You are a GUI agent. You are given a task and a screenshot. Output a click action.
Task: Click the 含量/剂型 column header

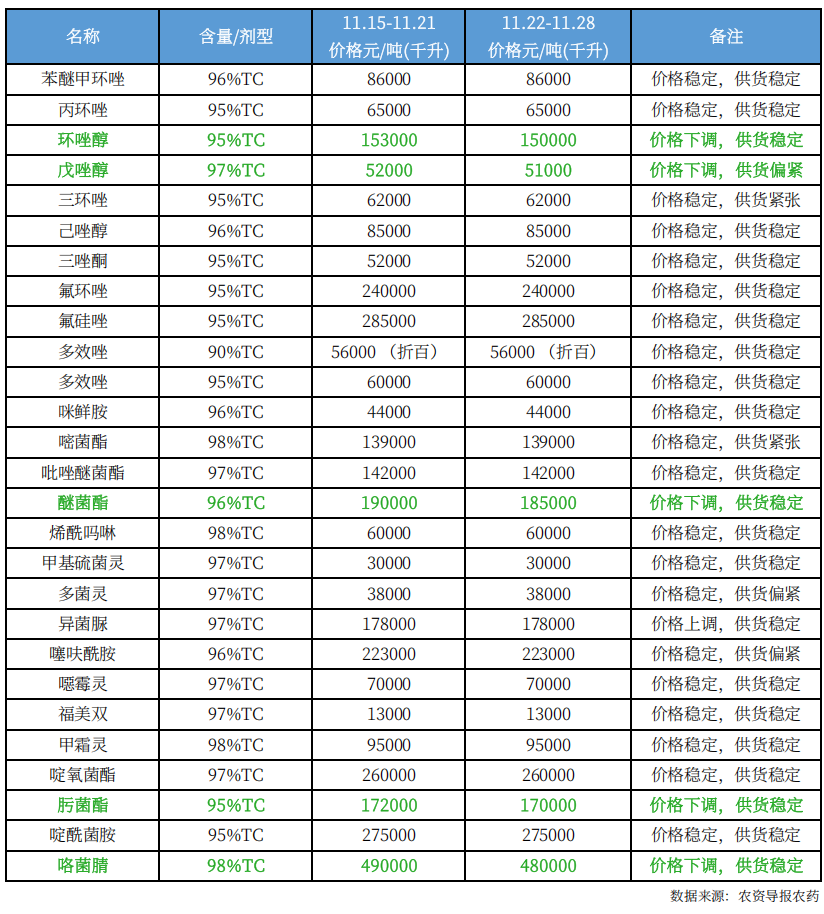point(235,36)
